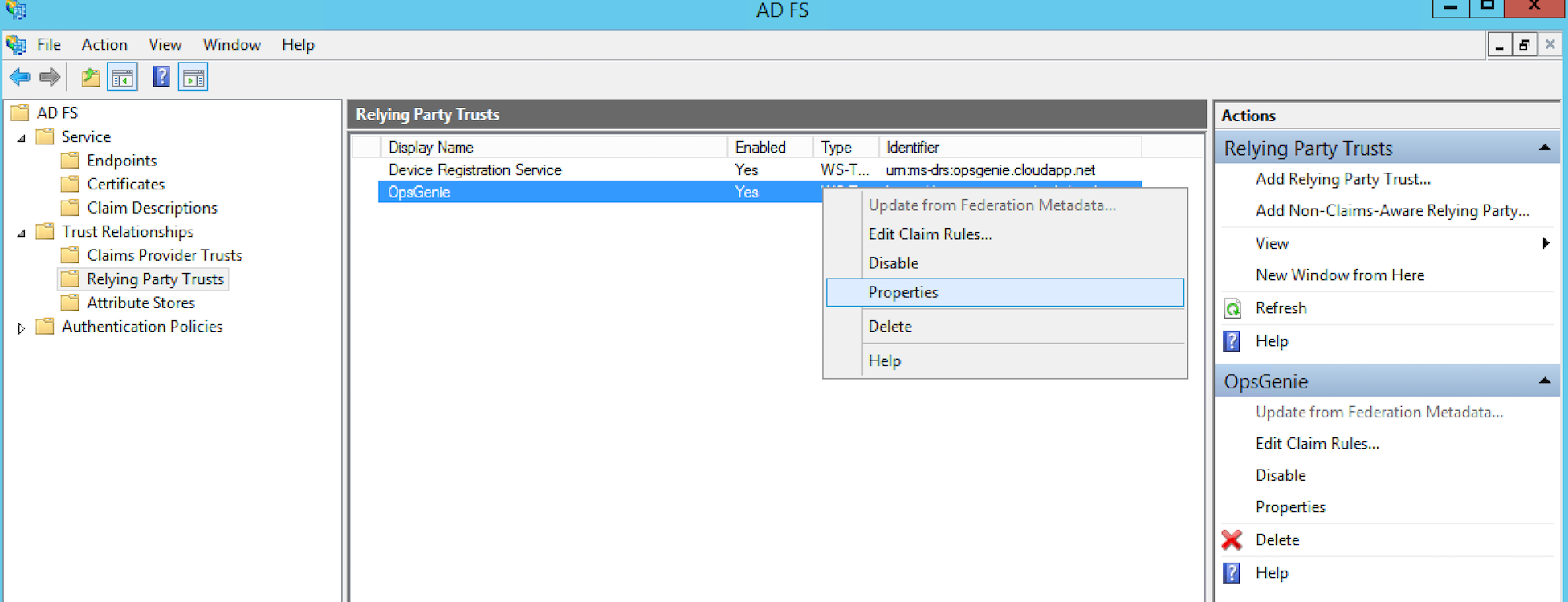Click the Authentication Policies folder icon
The height and width of the screenshot is (602, 1568).
45,327
